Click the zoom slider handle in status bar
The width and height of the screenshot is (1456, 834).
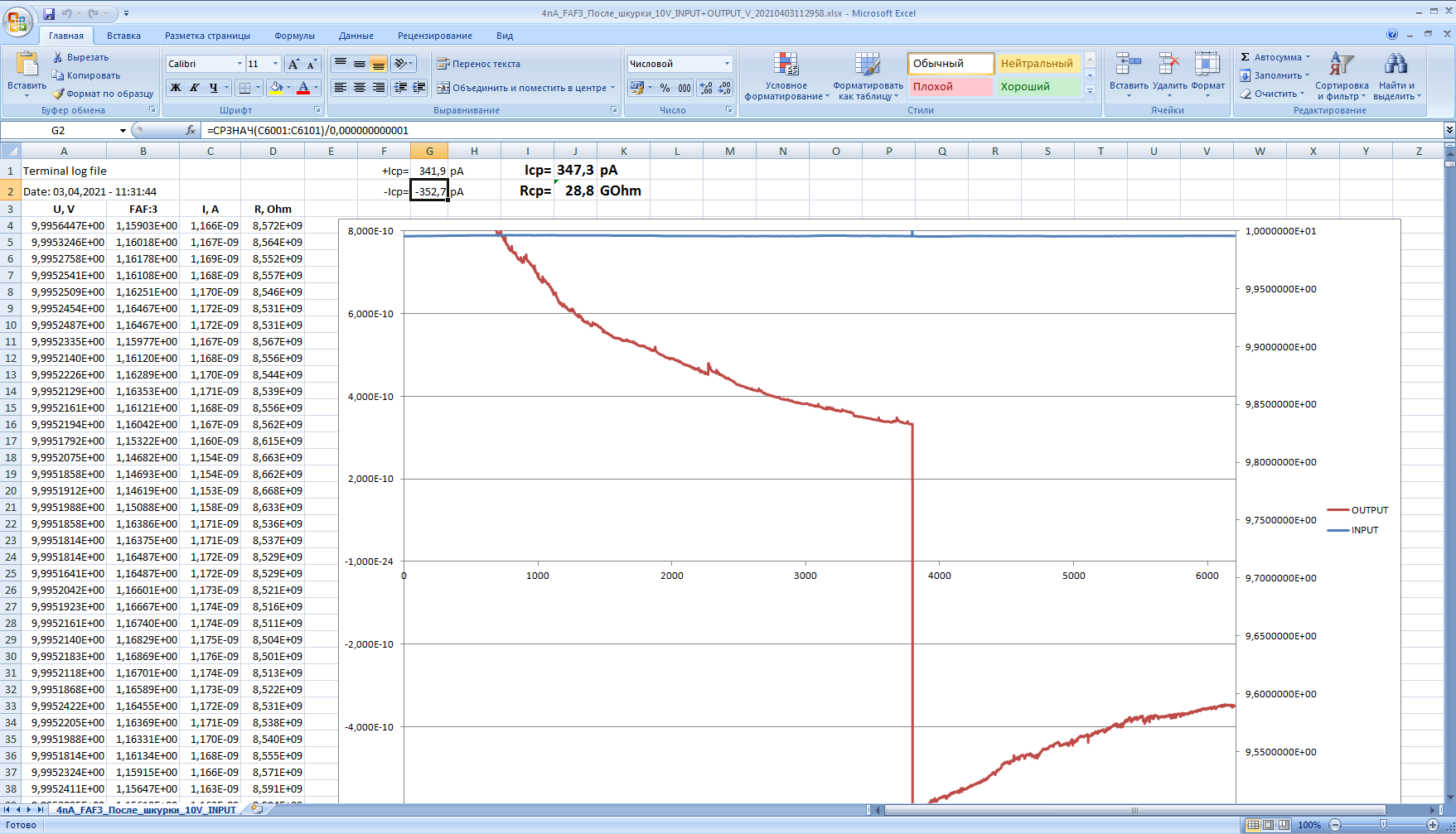(1383, 825)
